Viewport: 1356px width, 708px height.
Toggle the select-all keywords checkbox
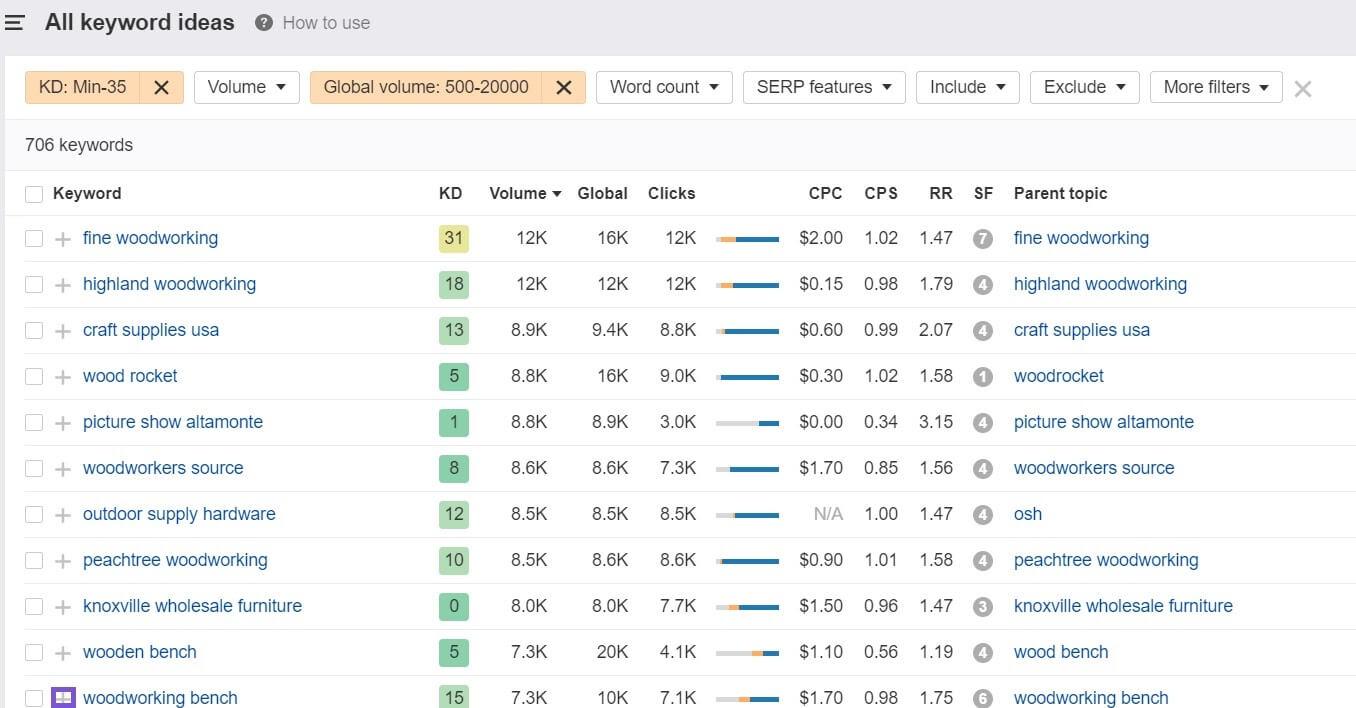(x=34, y=194)
